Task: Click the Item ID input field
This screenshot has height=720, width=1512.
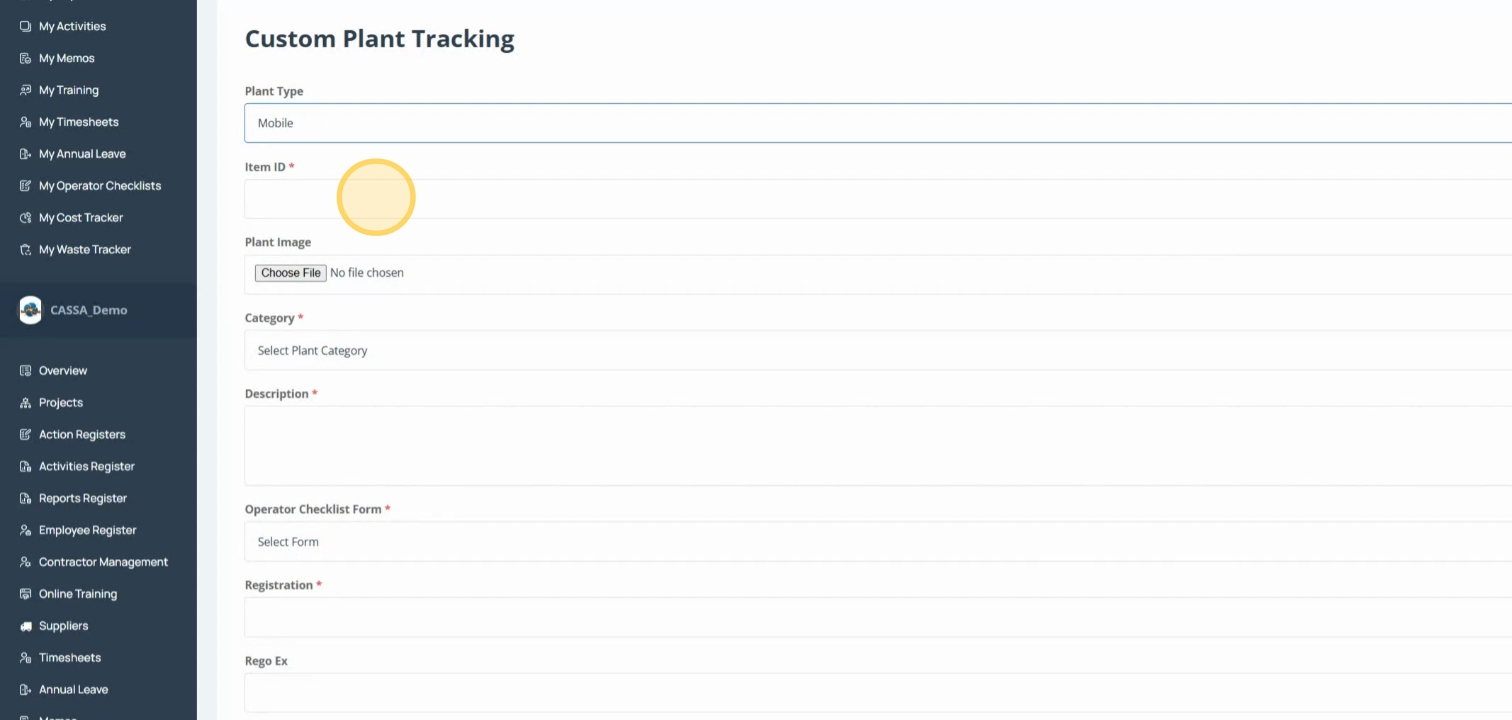Action: coord(878,199)
